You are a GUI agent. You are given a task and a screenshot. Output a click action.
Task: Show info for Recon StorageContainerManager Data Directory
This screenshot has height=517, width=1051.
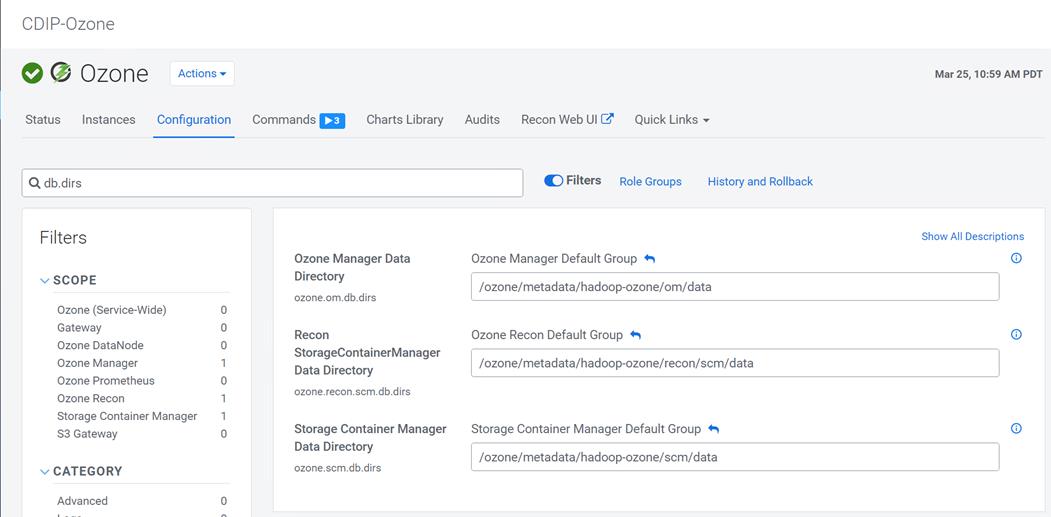[x=1016, y=334]
